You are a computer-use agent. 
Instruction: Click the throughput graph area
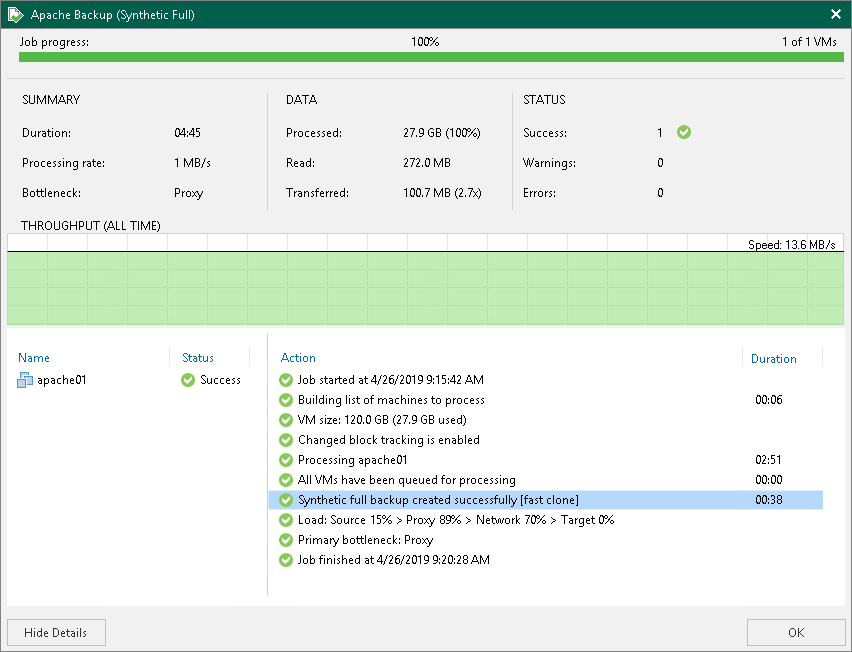pos(425,285)
